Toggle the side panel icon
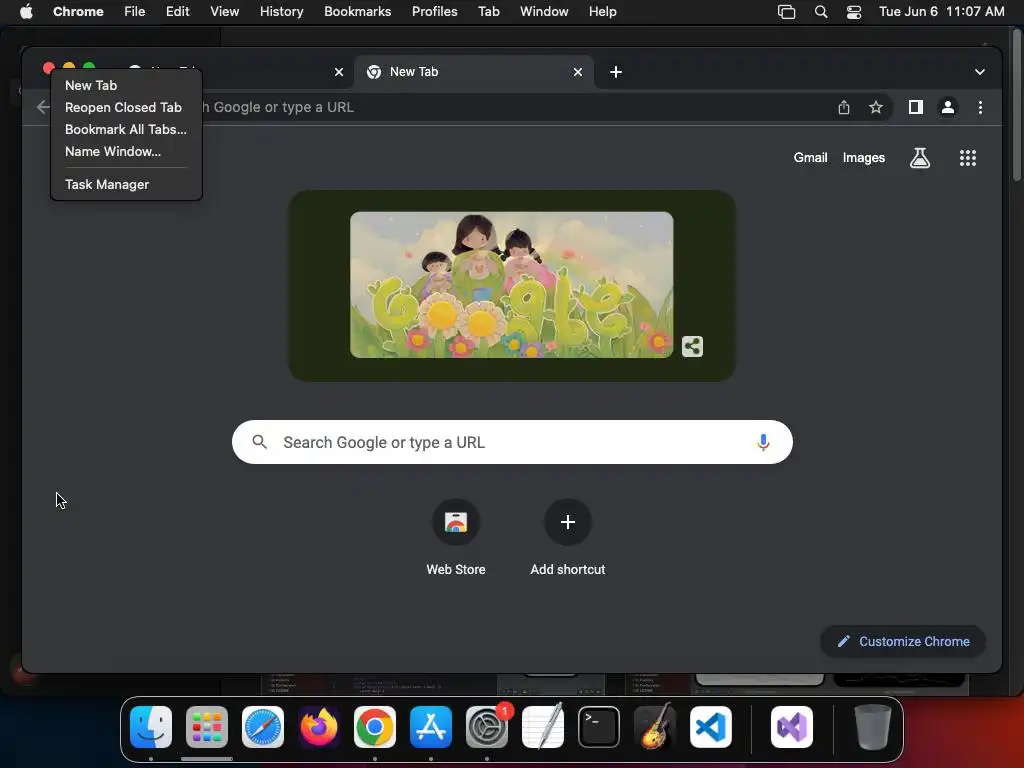This screenshot has height=768, width=1024. click(x=916, y=107)
